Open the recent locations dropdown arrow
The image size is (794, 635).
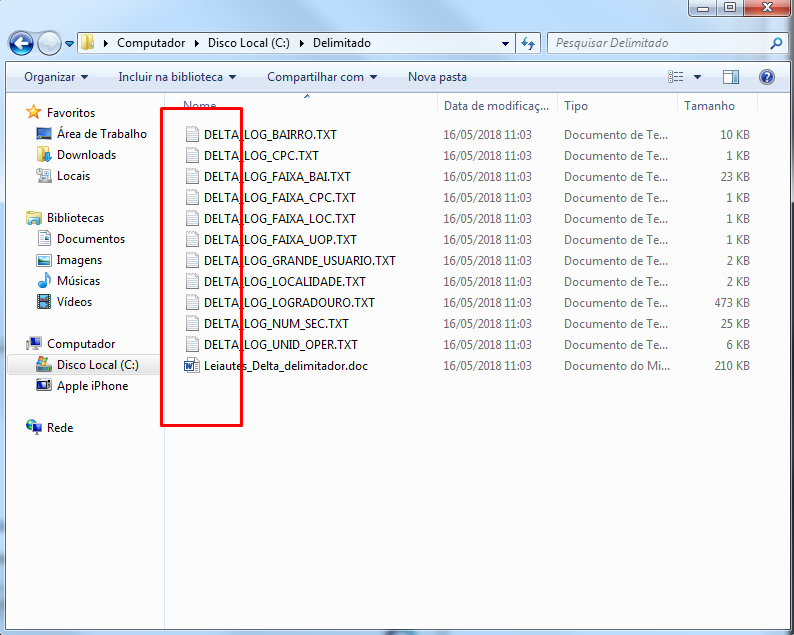point(69,44)
